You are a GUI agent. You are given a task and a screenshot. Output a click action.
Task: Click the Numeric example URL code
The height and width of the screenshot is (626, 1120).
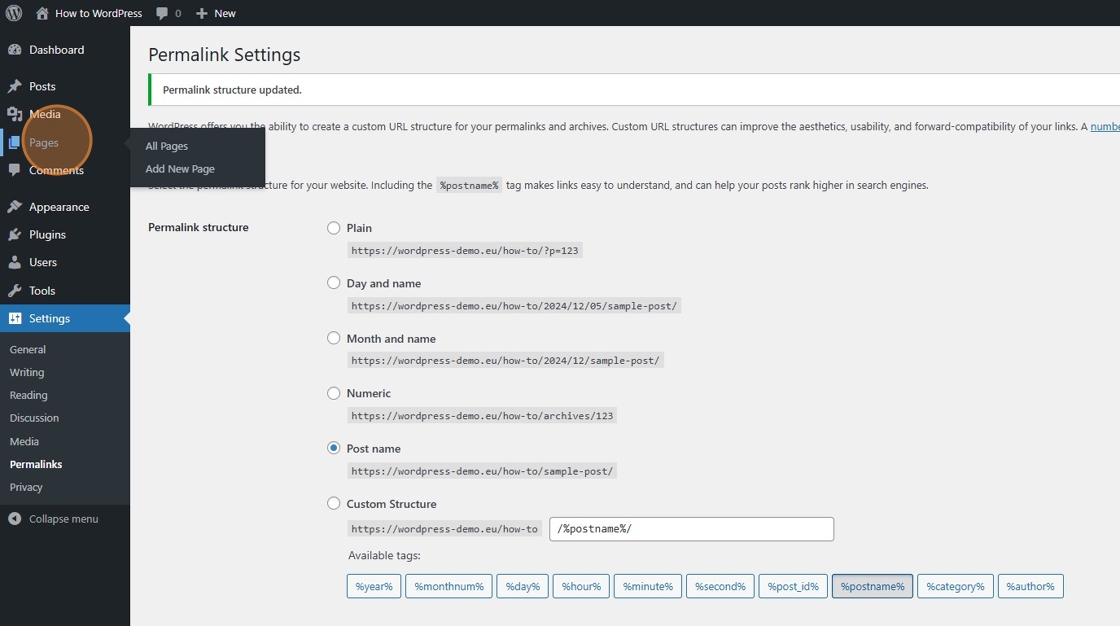[482, 416]
